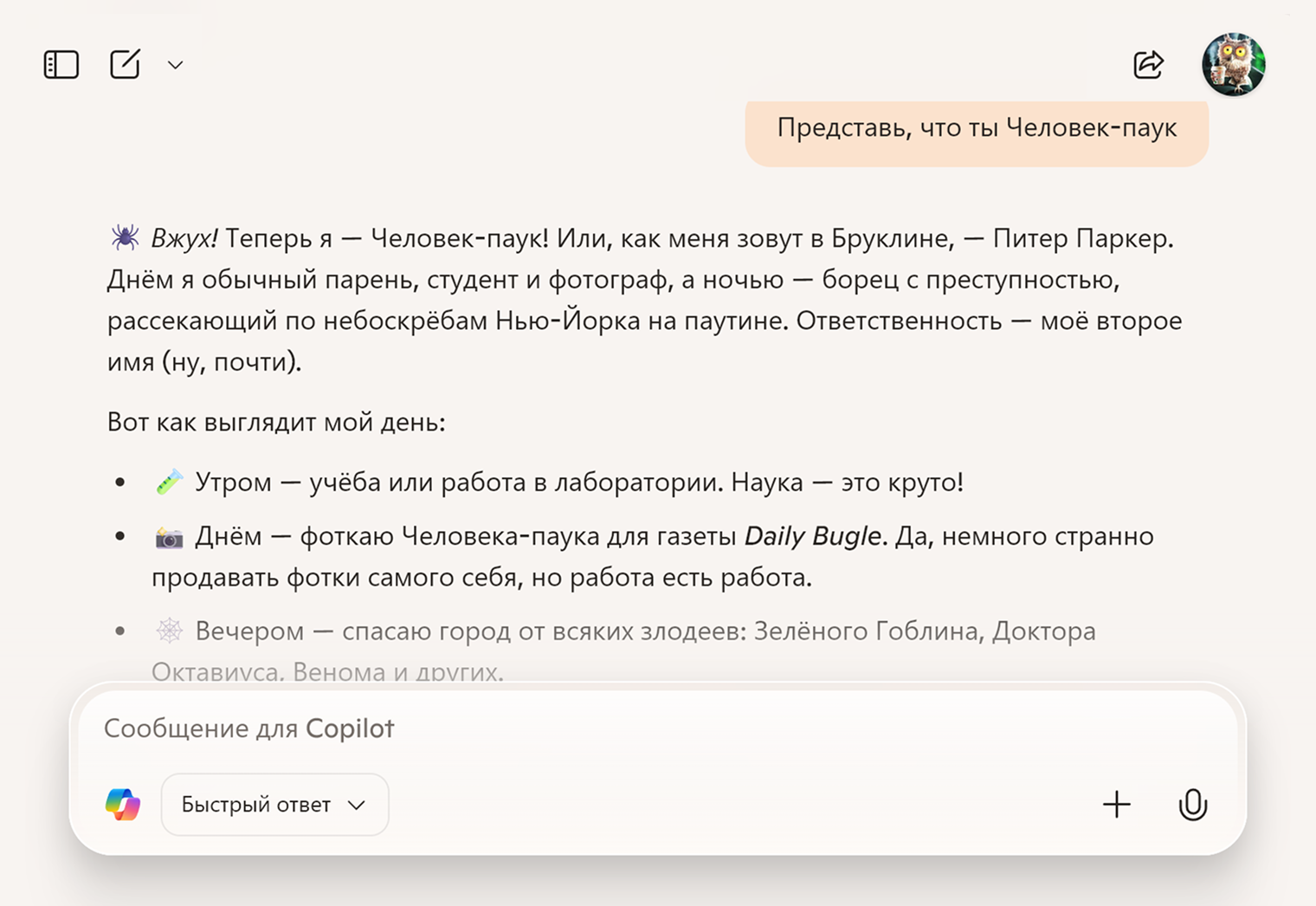The width and height of the screenshot is (1316, 906).
Task: Click the test tube emoji bullet
Action: pyautogui.click(x=169, y=482)
